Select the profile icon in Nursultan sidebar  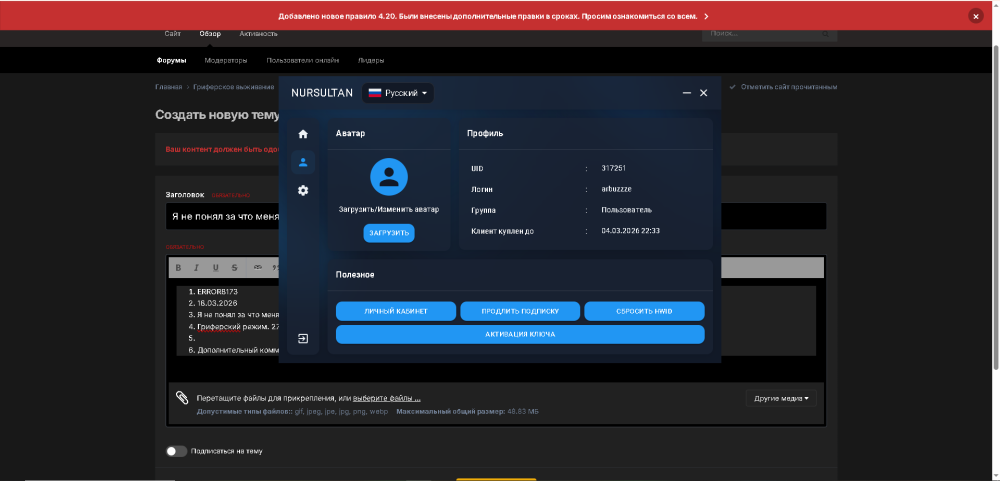coord(303,162)
